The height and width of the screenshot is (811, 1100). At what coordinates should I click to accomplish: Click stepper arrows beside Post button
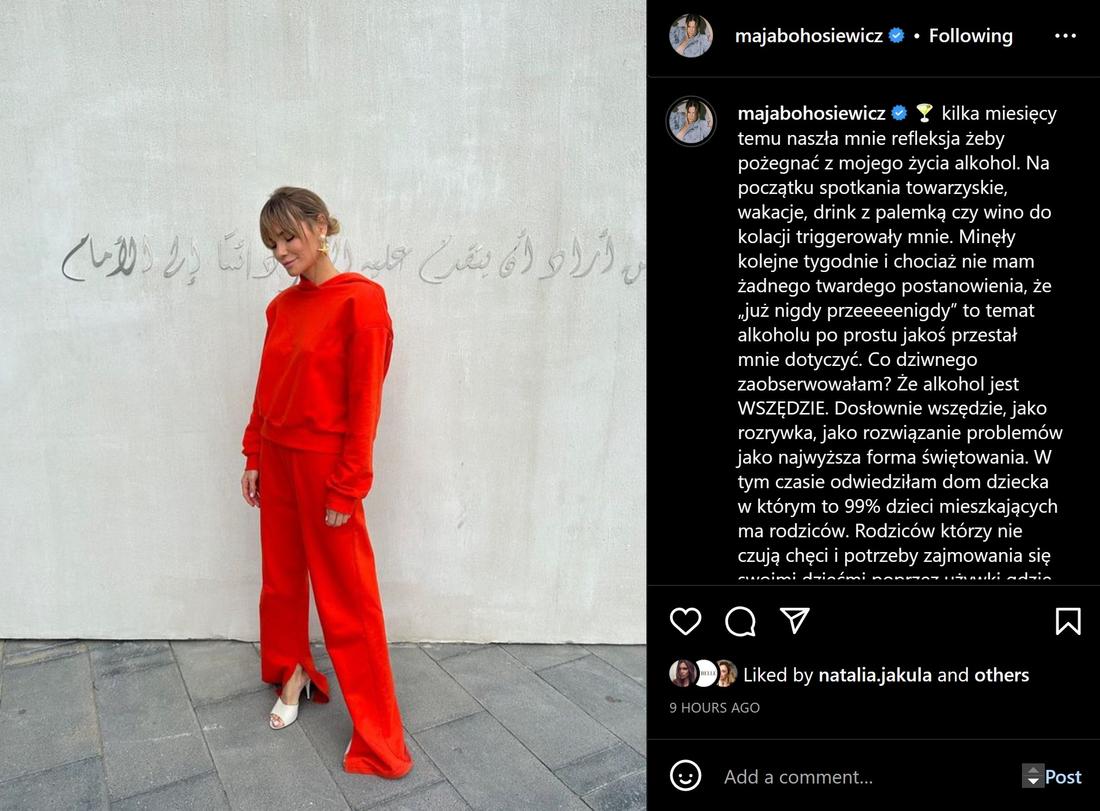point(1033,776)
